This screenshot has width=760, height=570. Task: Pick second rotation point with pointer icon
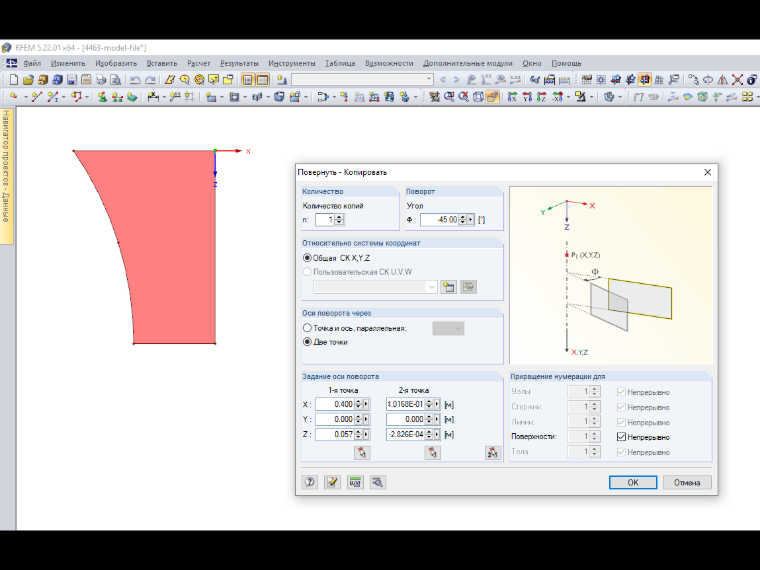pos(432,453)
